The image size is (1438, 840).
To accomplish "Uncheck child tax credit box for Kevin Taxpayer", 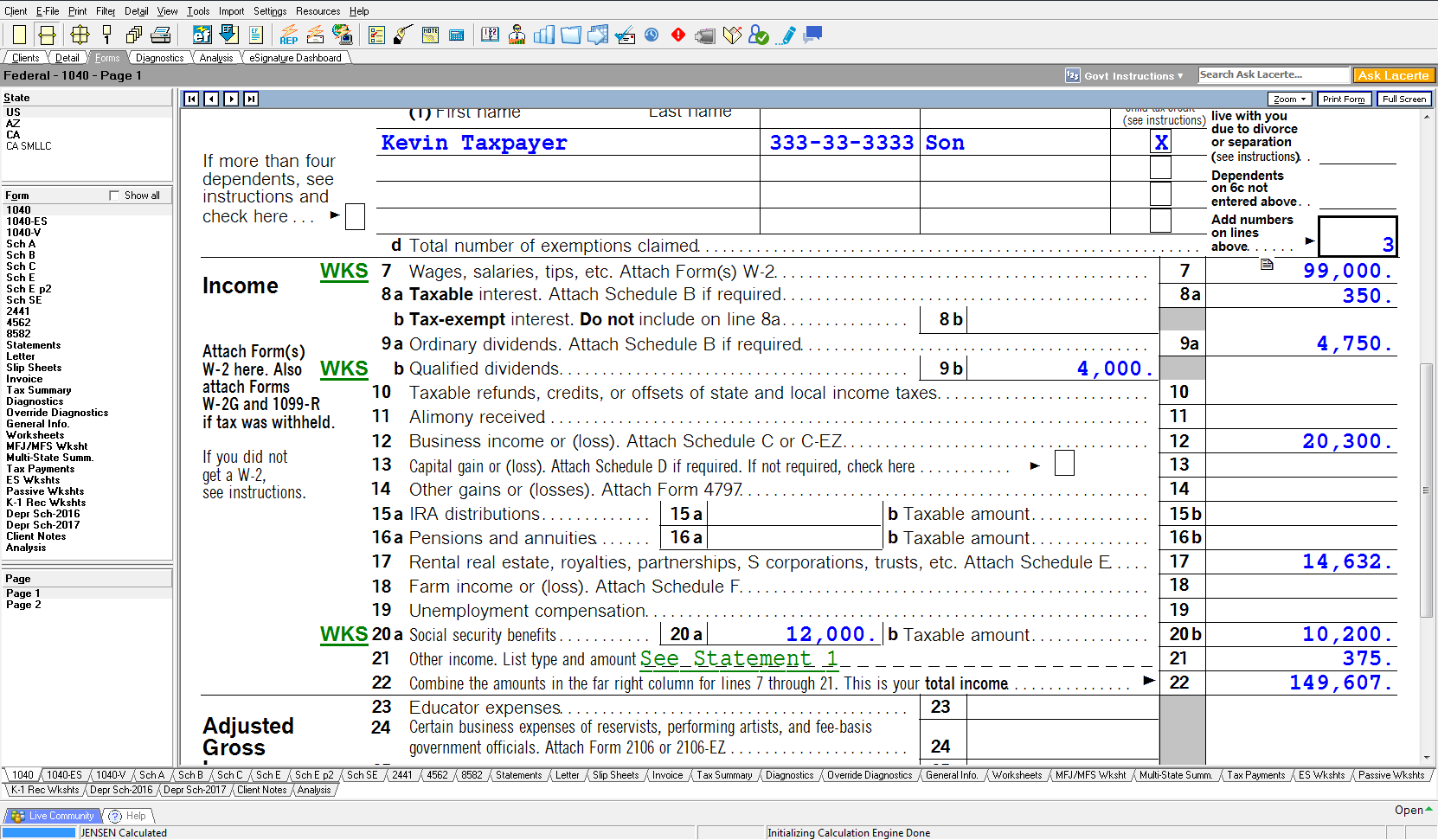I will point(1161,142).
